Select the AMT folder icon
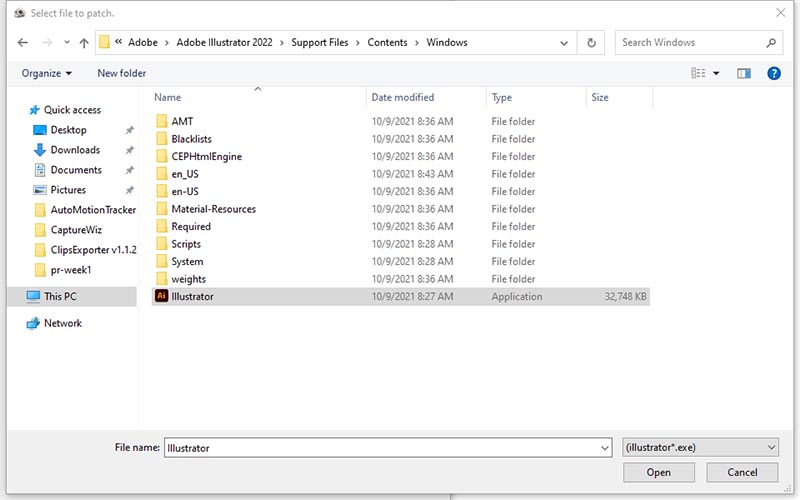This screenshot has width=800, height=500. pyautogui.click(x=162, y=121)
